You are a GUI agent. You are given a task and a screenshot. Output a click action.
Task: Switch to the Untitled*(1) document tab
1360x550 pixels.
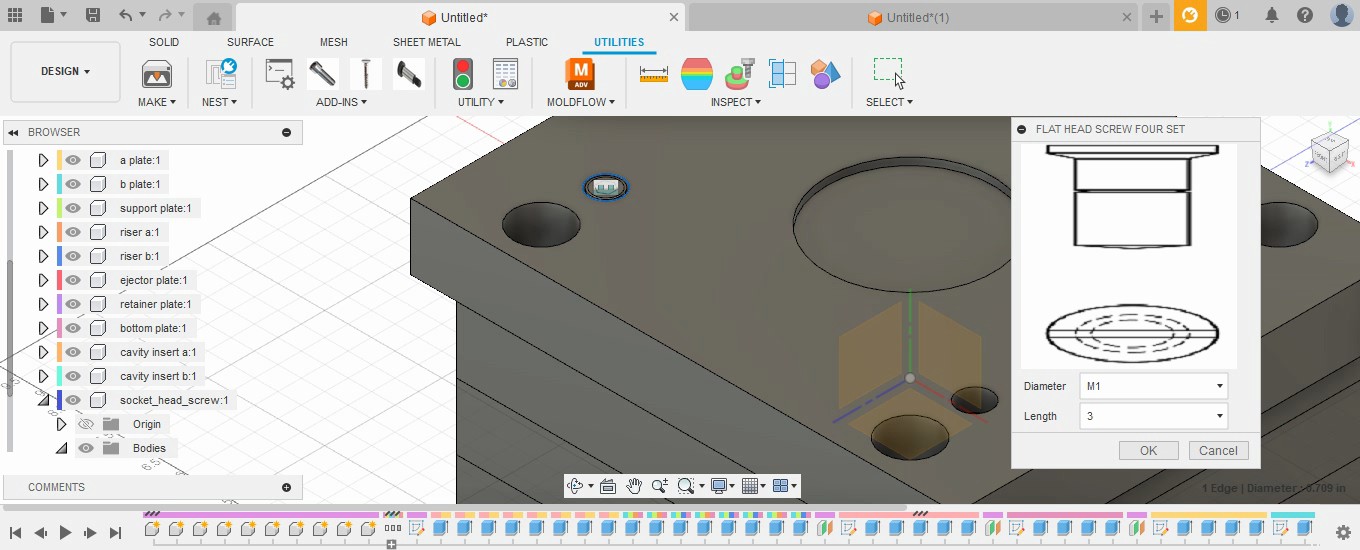click(x=908, y=17)
